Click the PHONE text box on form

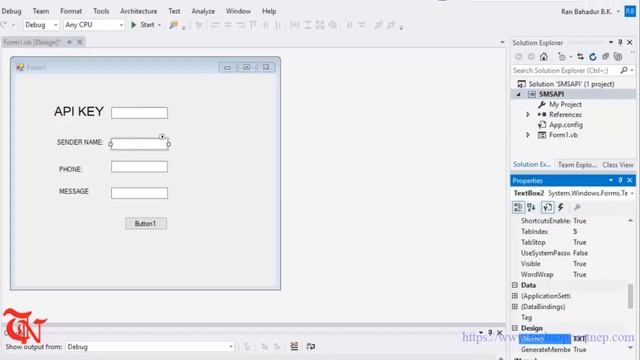pyautogui.click(x=139, y=167)
